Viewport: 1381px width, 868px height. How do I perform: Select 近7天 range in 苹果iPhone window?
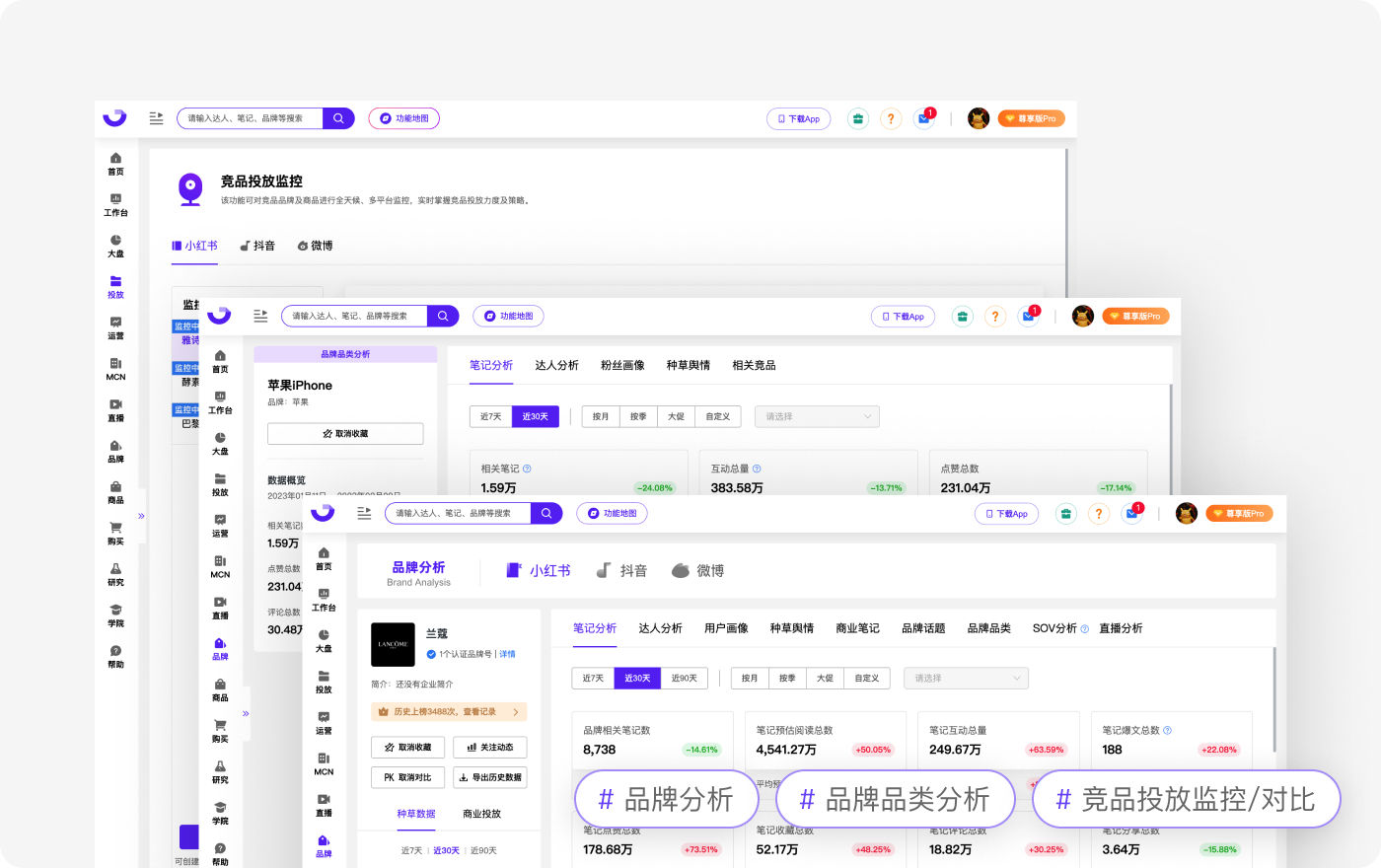(490, 417)
